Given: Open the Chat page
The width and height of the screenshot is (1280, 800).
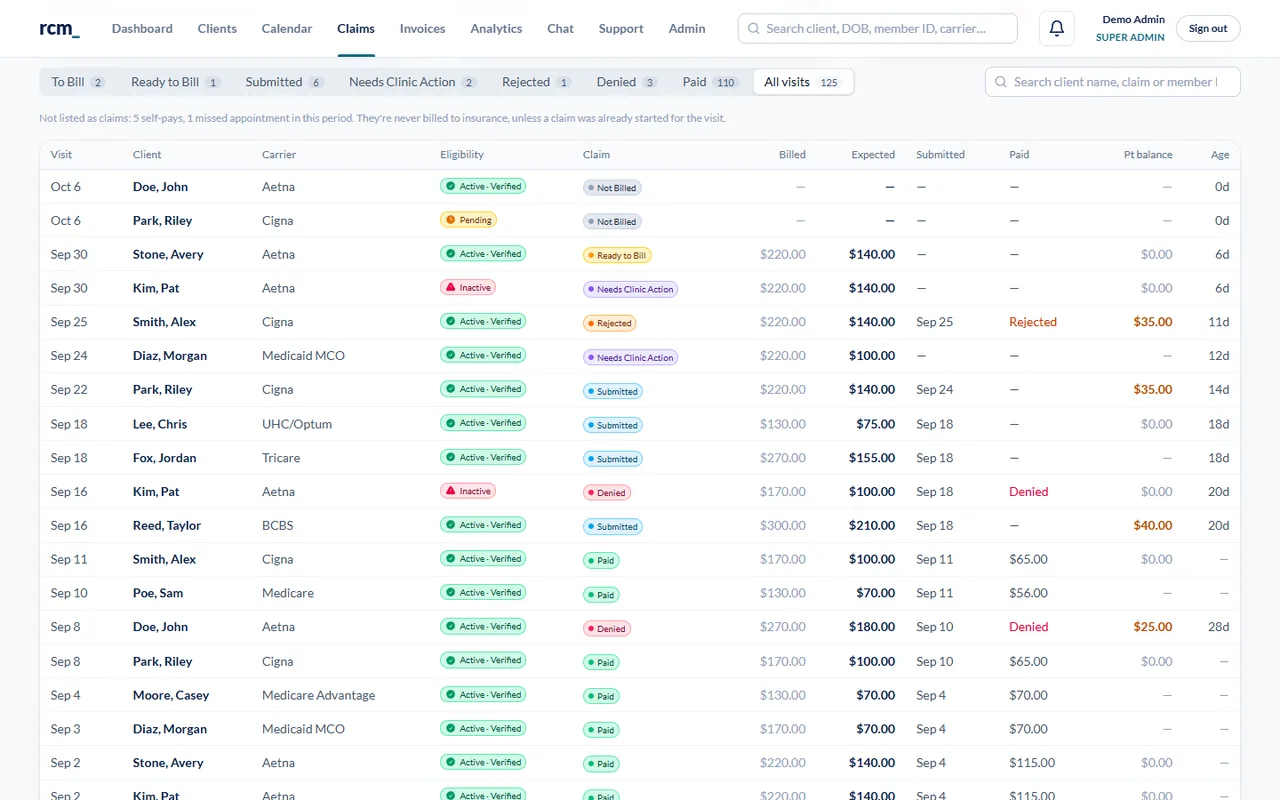Looking at the screenshot, I should click(x=560, y=28).
